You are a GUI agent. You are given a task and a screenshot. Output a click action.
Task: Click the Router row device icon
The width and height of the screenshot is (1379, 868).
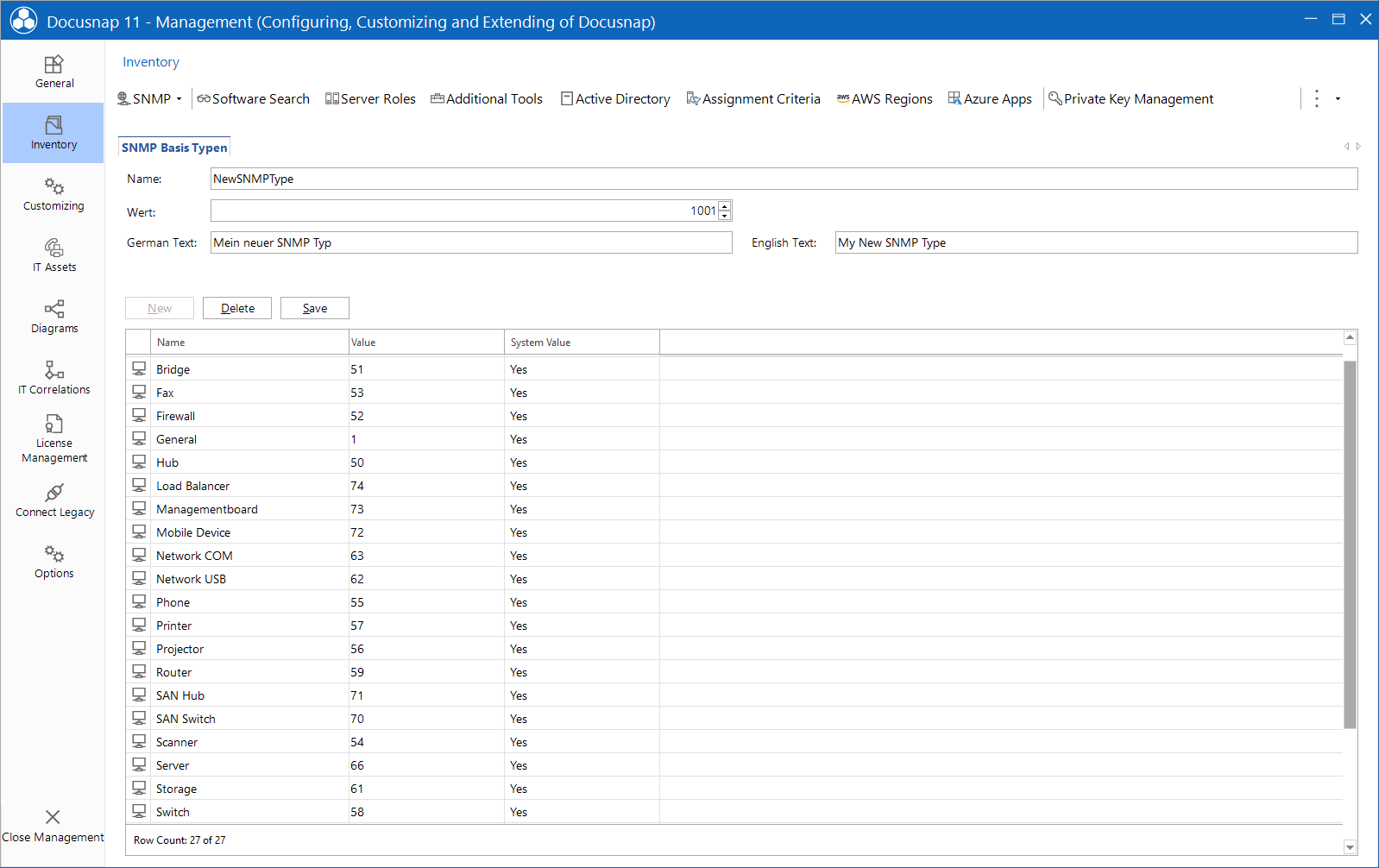(139, 671)
